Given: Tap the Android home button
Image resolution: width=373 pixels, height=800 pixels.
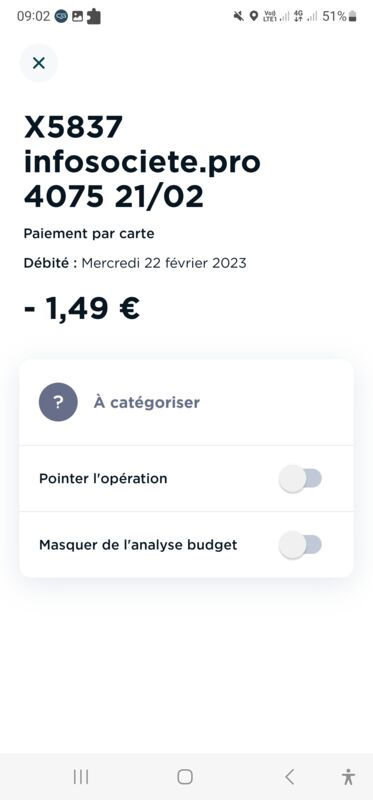Looking at the screenshot, I should (x=185, y=777).
